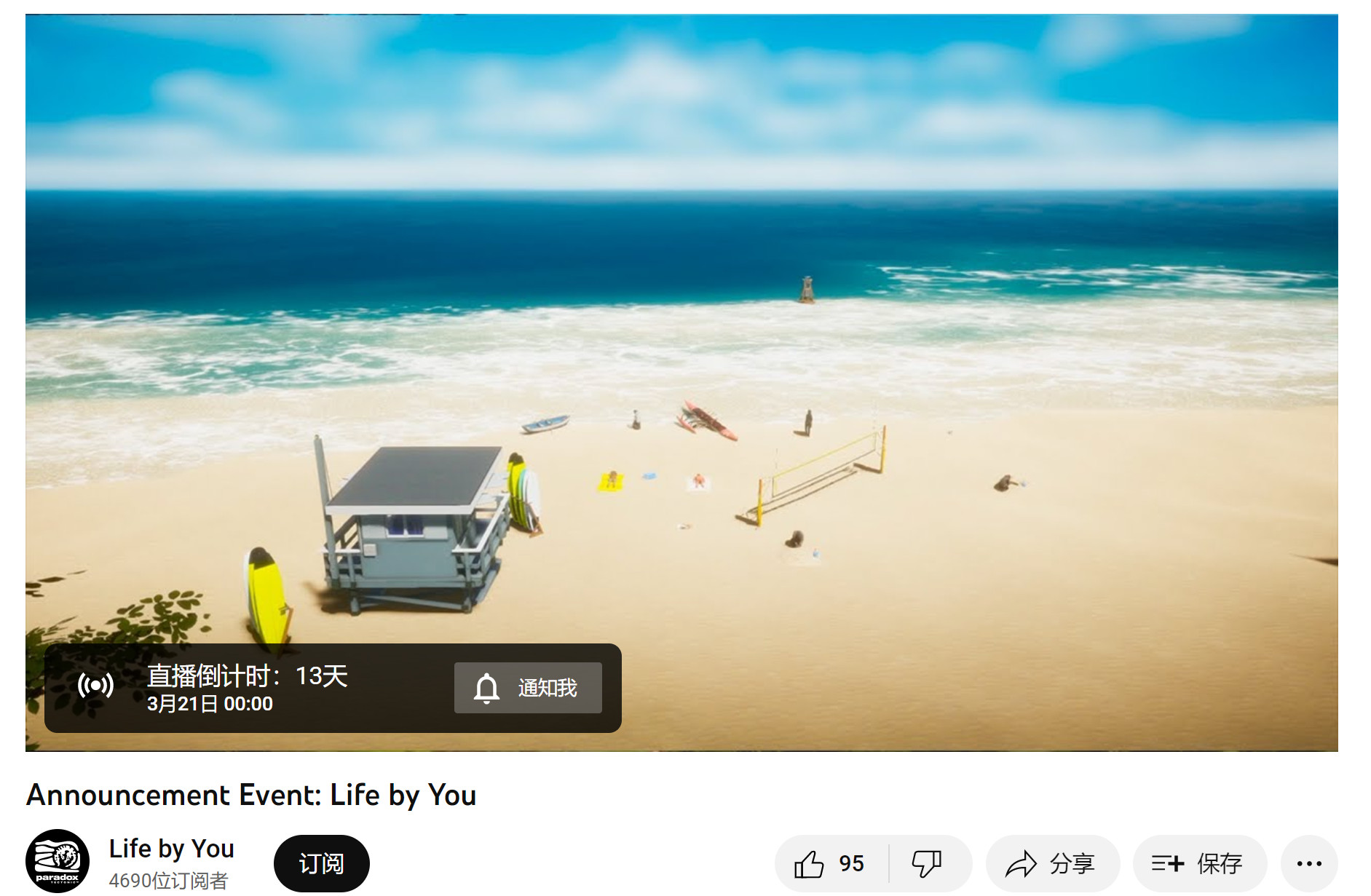Click the 保存 save label

1220,864
